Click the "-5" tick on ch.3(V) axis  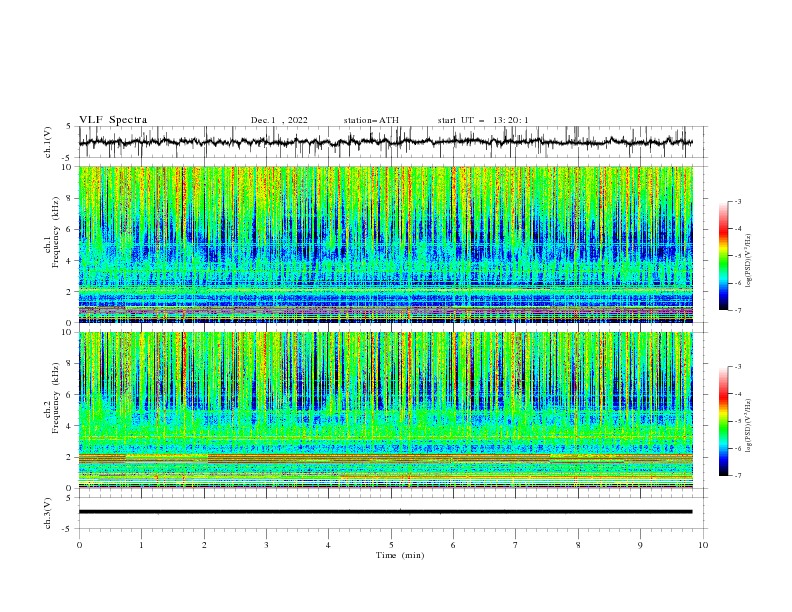[67, 529]
